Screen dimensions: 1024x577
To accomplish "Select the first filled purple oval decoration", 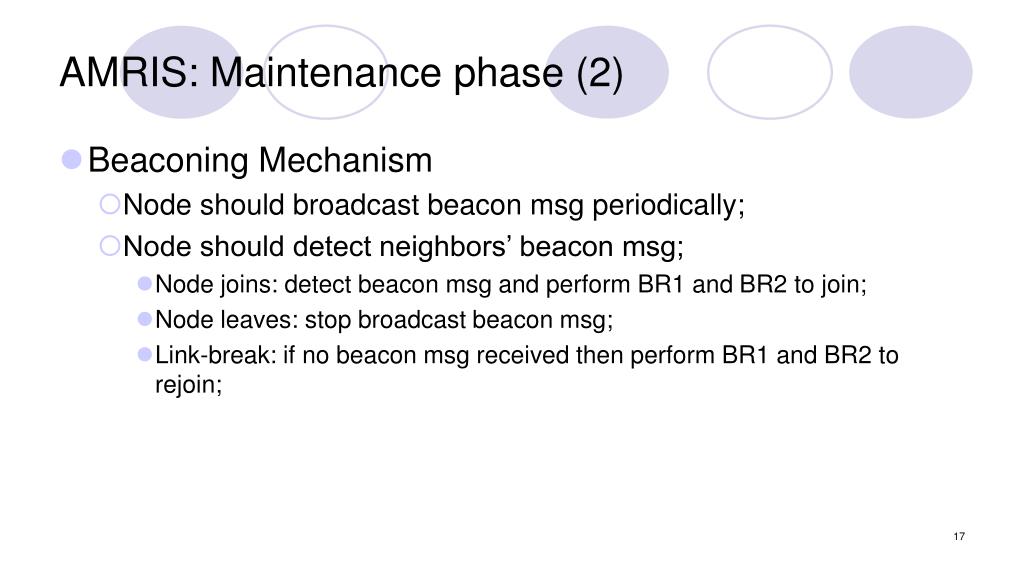I will pyautogui.click(x=182, y=72).
